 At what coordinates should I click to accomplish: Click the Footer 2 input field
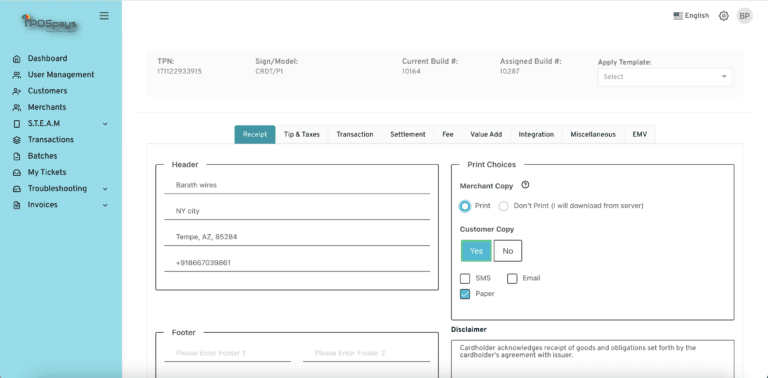(x=366, y=353)
